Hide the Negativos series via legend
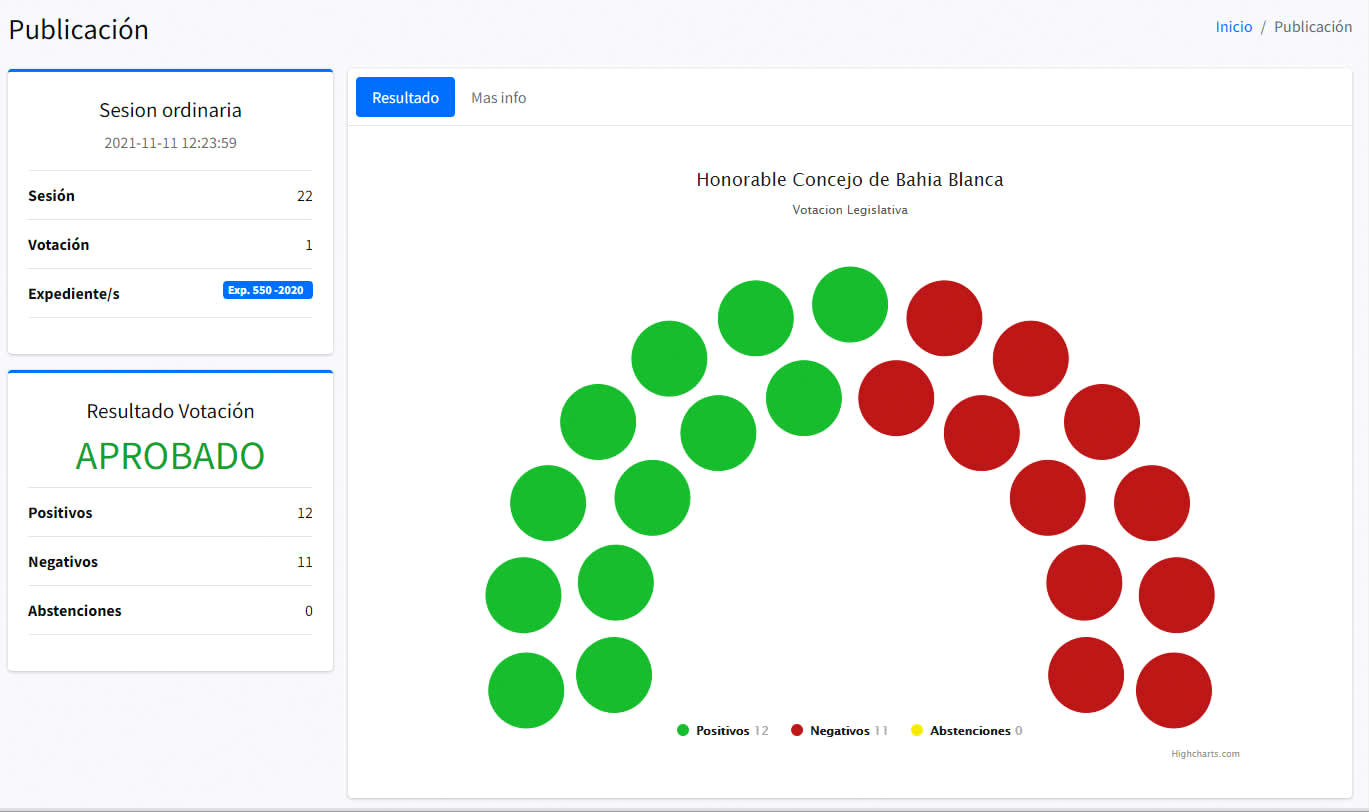The width and height of the screenshot is (1369, 812). pyautogui.click(x=839, y=731)
